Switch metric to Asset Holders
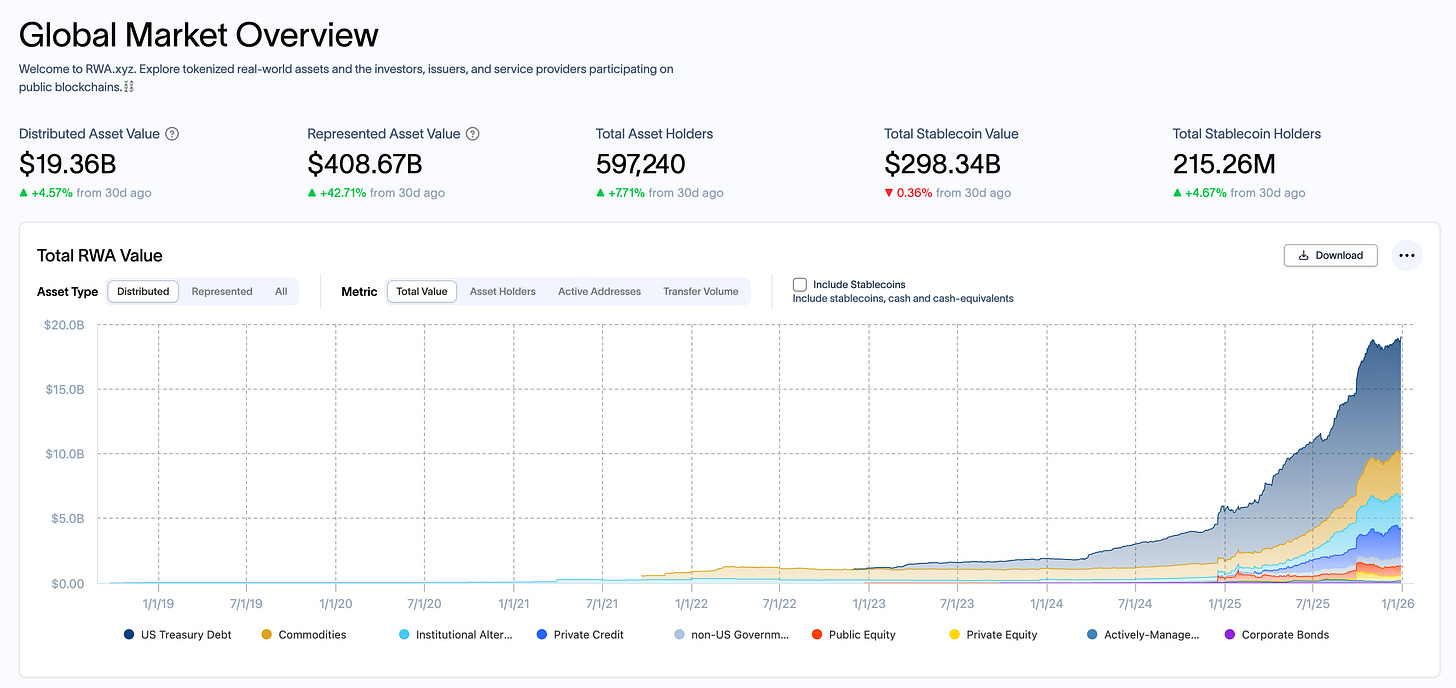Image resolution: width=1456 pixels, height=688 pixels. 503,291
